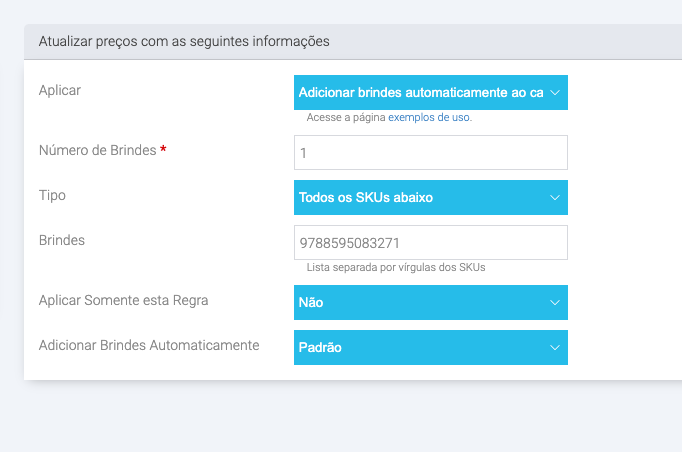Click the 'Aplicar' field label
The width and height of the screenshot is (682, 452).
[x=59, y=90]
